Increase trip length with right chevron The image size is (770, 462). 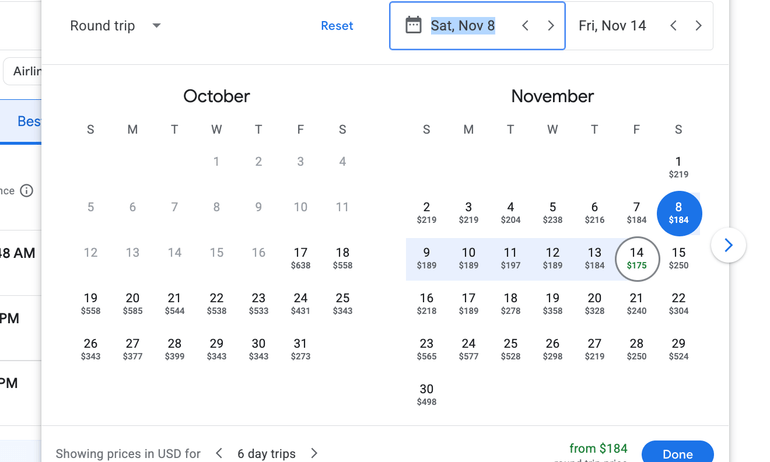(314, 453)
